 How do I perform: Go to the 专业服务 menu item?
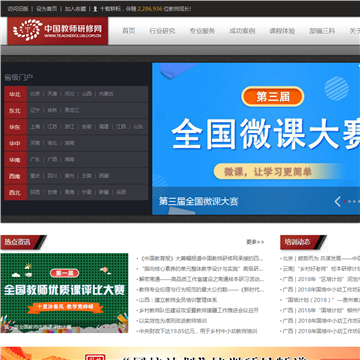coord(202,31)
